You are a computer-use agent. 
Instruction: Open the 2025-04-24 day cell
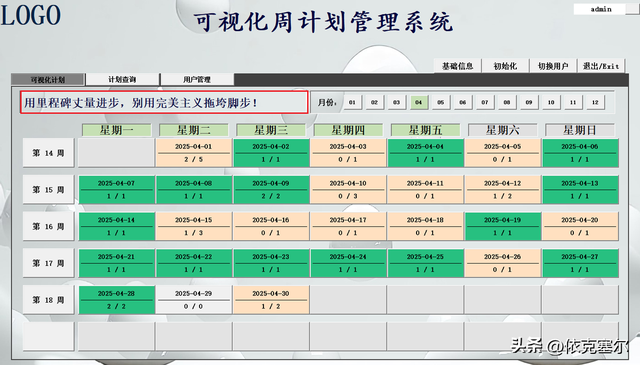coord(348,263)
